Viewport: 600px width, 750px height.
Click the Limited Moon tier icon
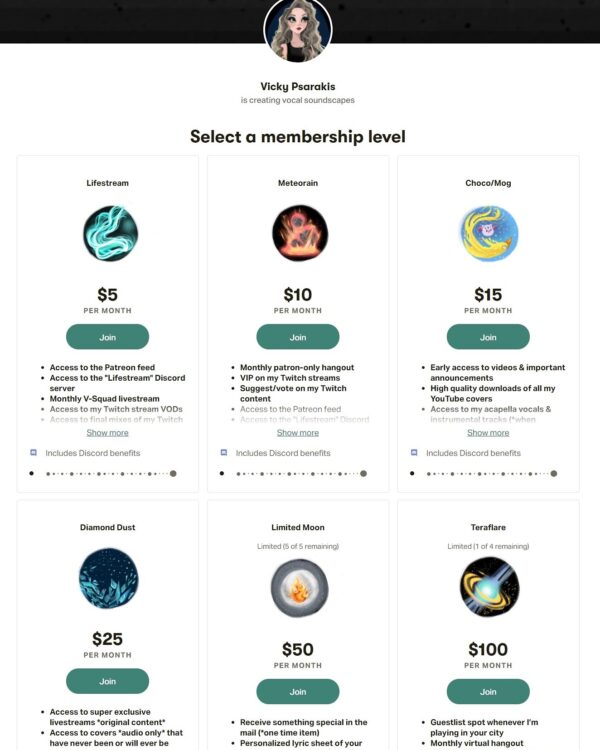pyautogui.click(x=298, y=588)
